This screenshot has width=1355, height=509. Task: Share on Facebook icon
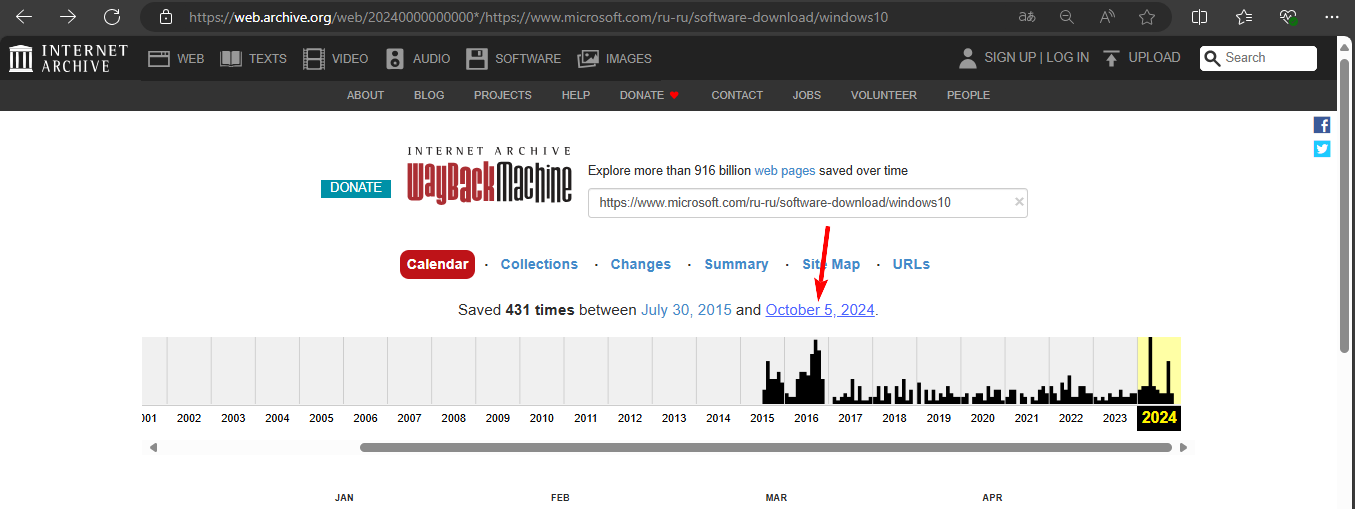[x=1322, y=125]
